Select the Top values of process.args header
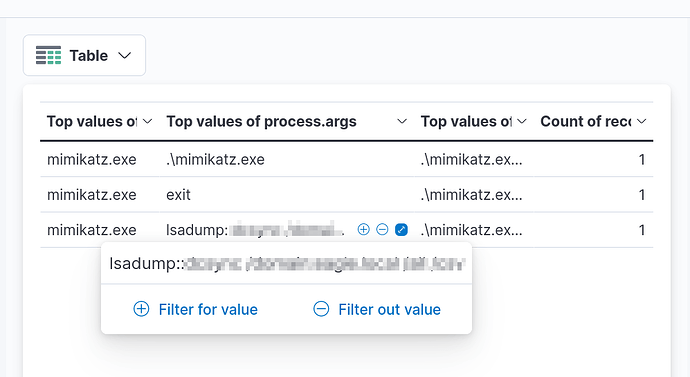 (x=261, y=121)
